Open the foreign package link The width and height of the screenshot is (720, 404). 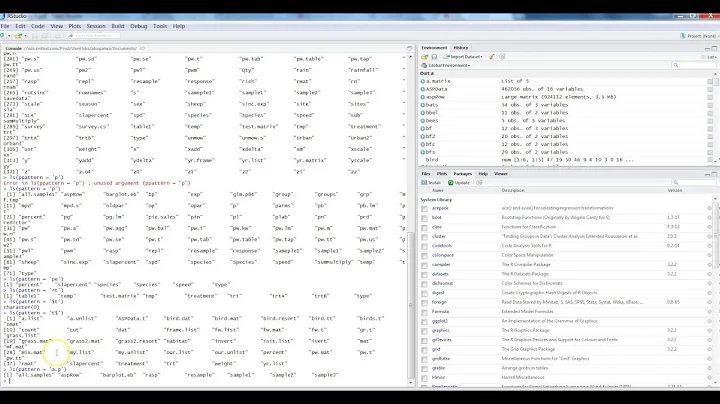click(x=439, y=302)
